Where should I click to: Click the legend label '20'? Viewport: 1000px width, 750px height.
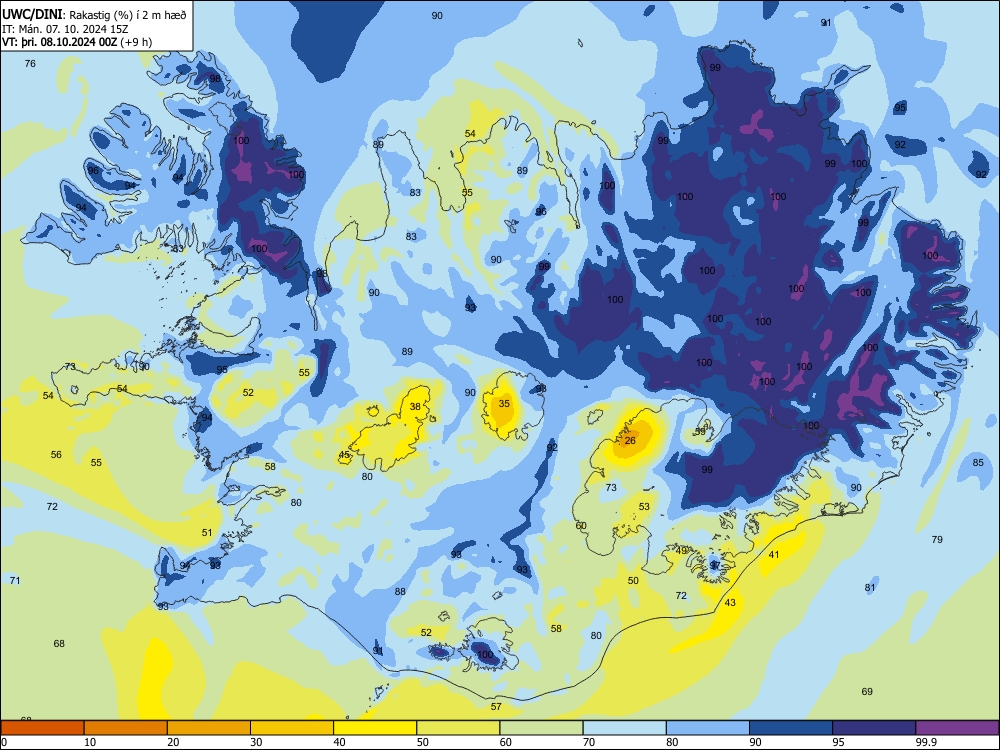(173, 742)
